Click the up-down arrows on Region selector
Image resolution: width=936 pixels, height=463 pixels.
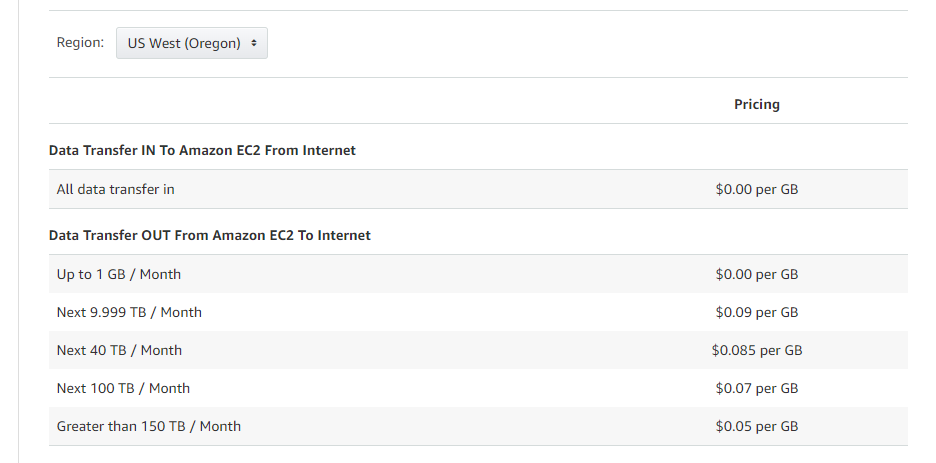254,43
